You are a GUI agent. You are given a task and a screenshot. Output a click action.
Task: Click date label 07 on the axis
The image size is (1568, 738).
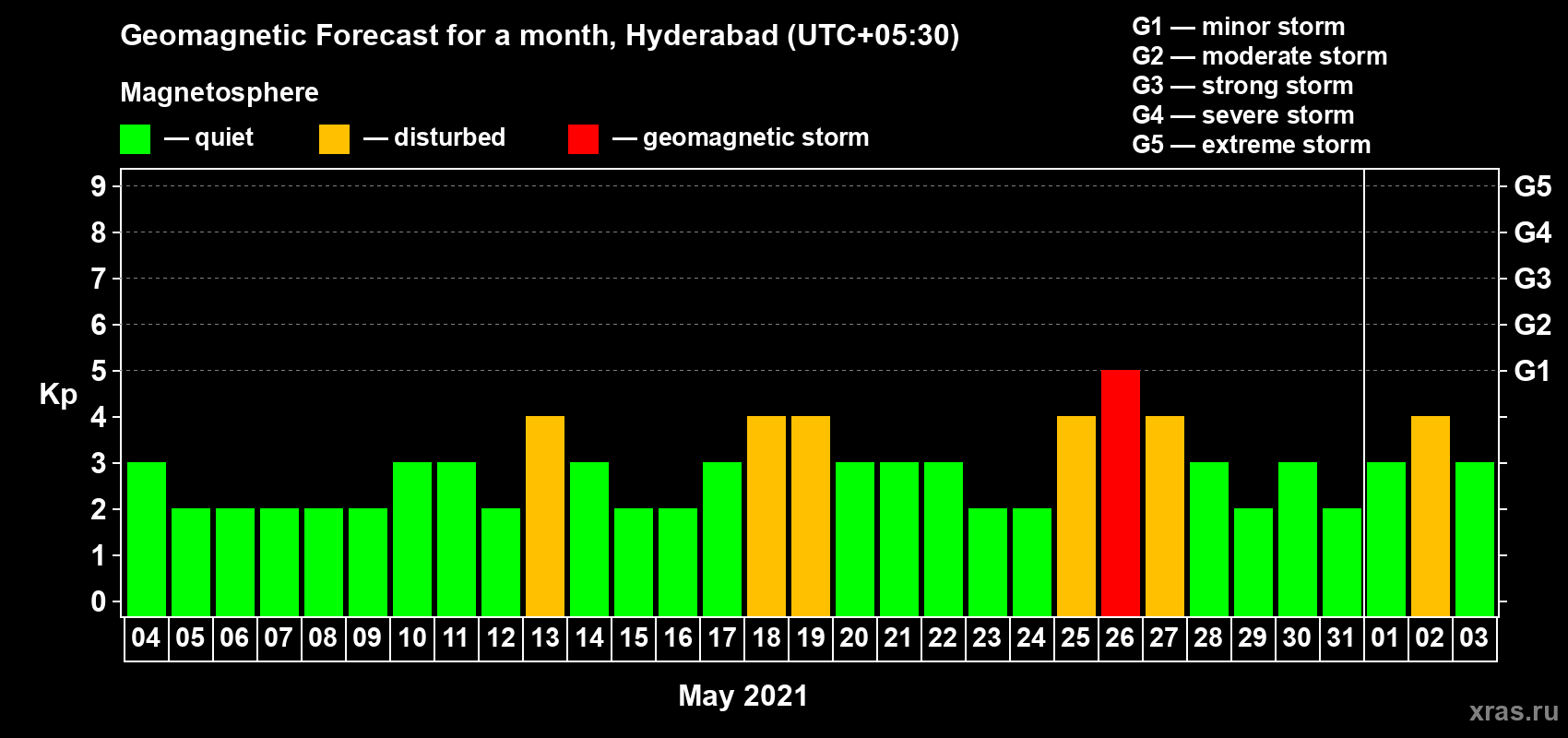279,638
